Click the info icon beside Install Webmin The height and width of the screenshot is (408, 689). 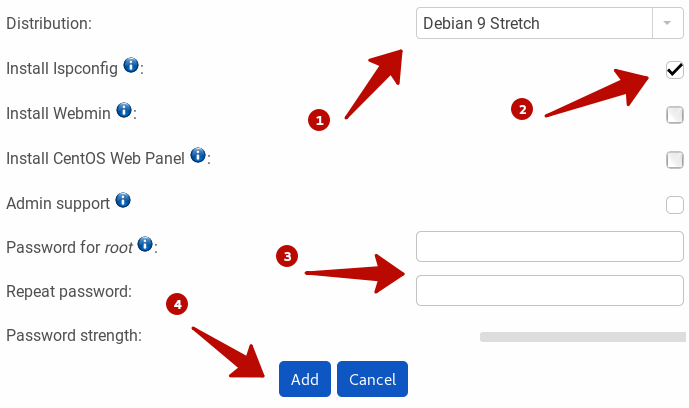point(124,110)
